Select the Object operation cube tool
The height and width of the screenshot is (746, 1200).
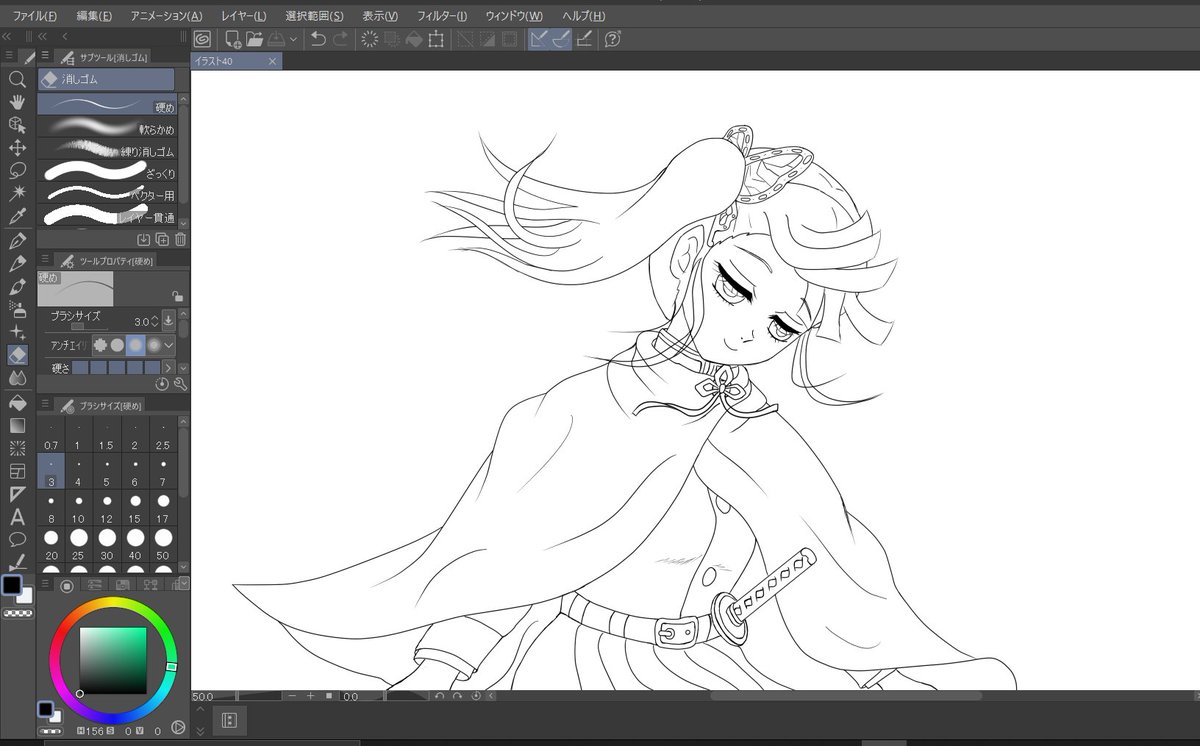tap(17, 124)
